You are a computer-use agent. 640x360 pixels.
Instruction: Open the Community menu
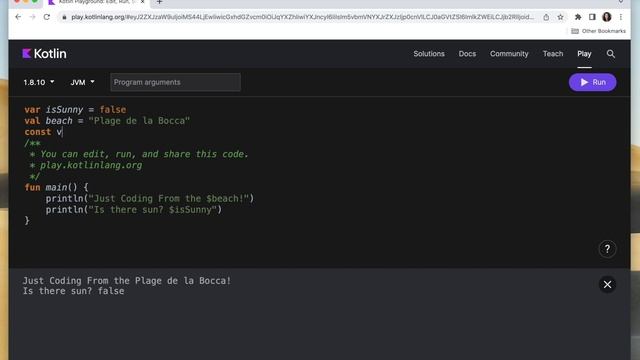509,54
